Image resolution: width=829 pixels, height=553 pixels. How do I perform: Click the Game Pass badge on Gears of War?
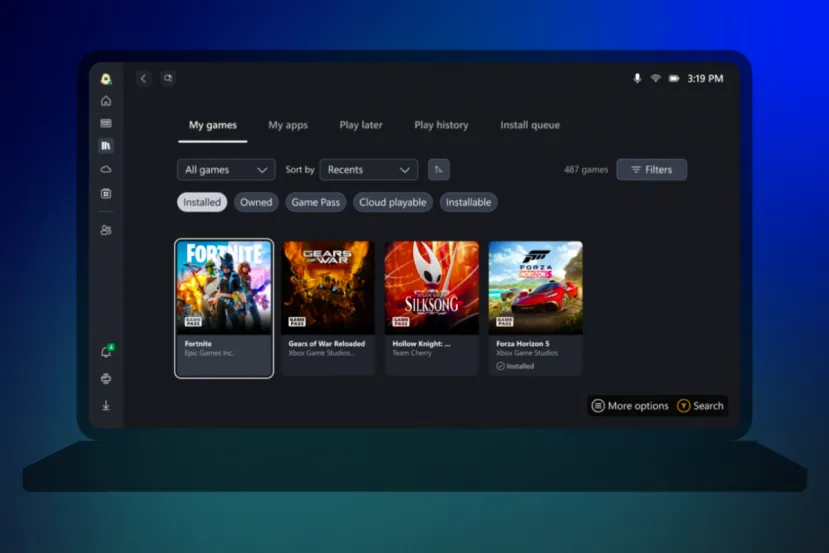click(x=297, y=321)
